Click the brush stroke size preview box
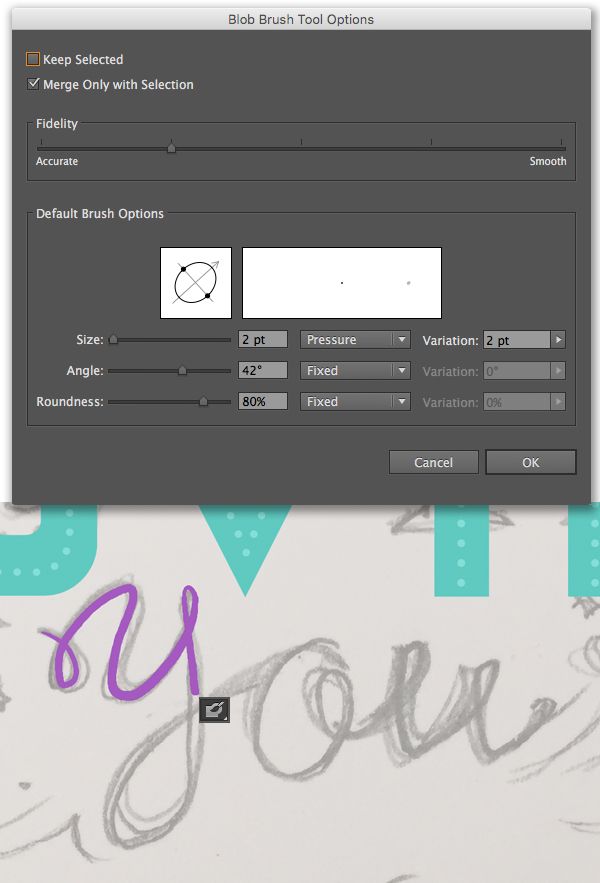Screen dimensions: 600x883 (x=342, y=283)
